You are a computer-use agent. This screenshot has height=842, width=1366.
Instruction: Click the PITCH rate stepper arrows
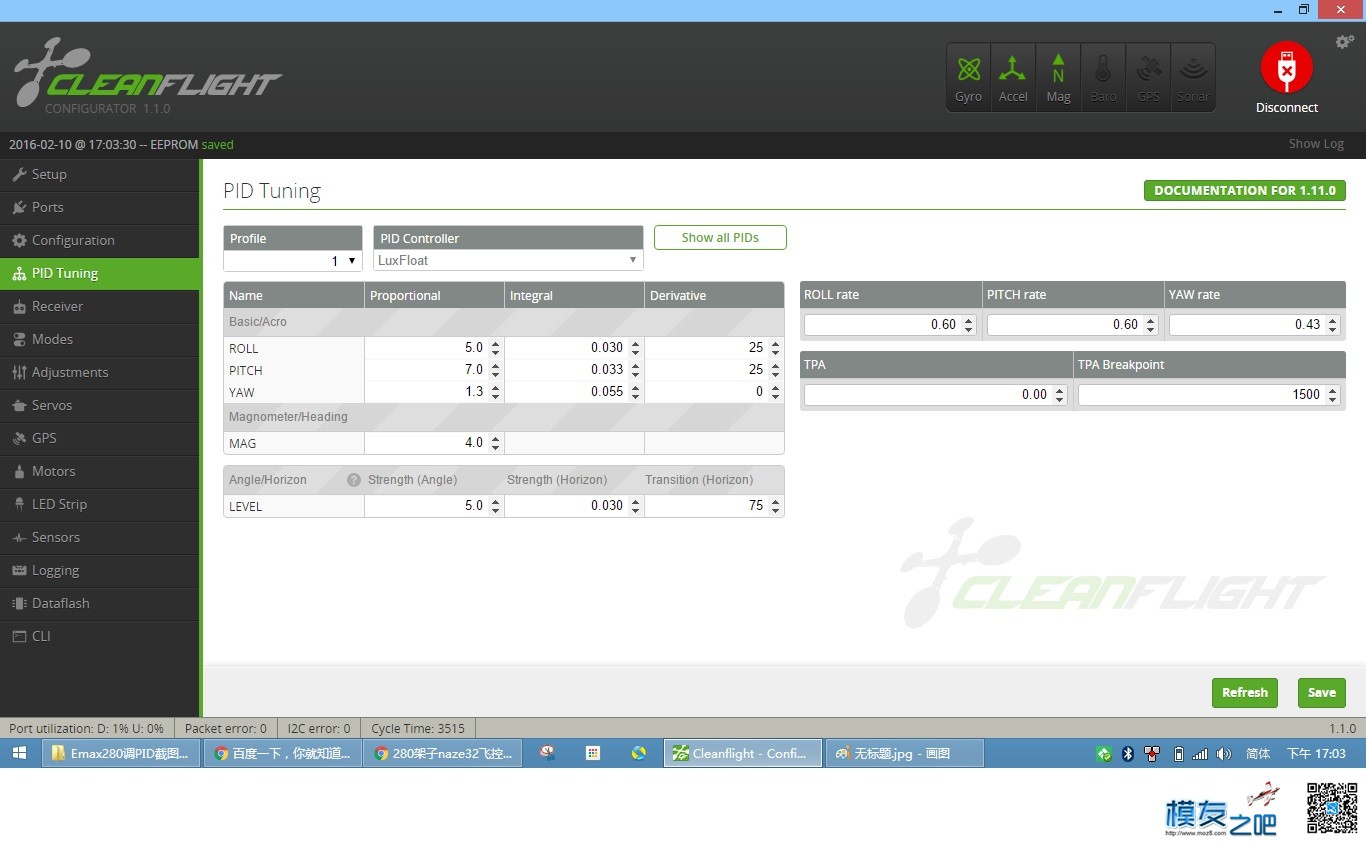(x=1151, y=325)
